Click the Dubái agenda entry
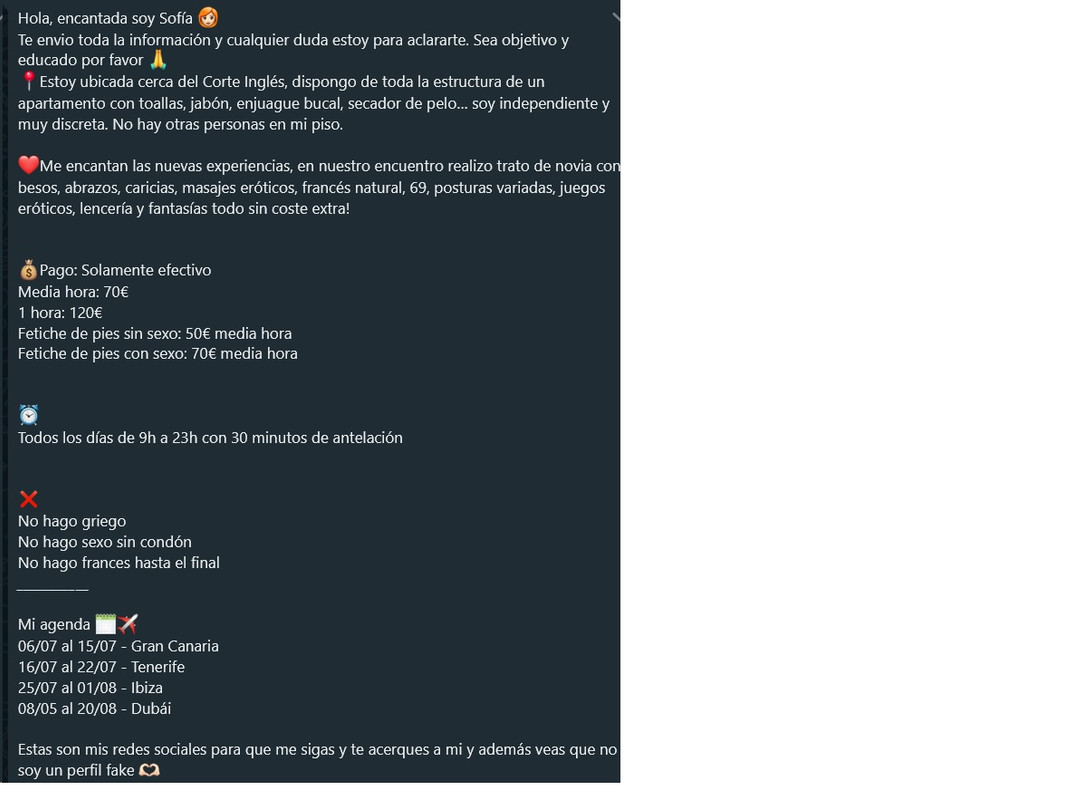 point(94,708)
